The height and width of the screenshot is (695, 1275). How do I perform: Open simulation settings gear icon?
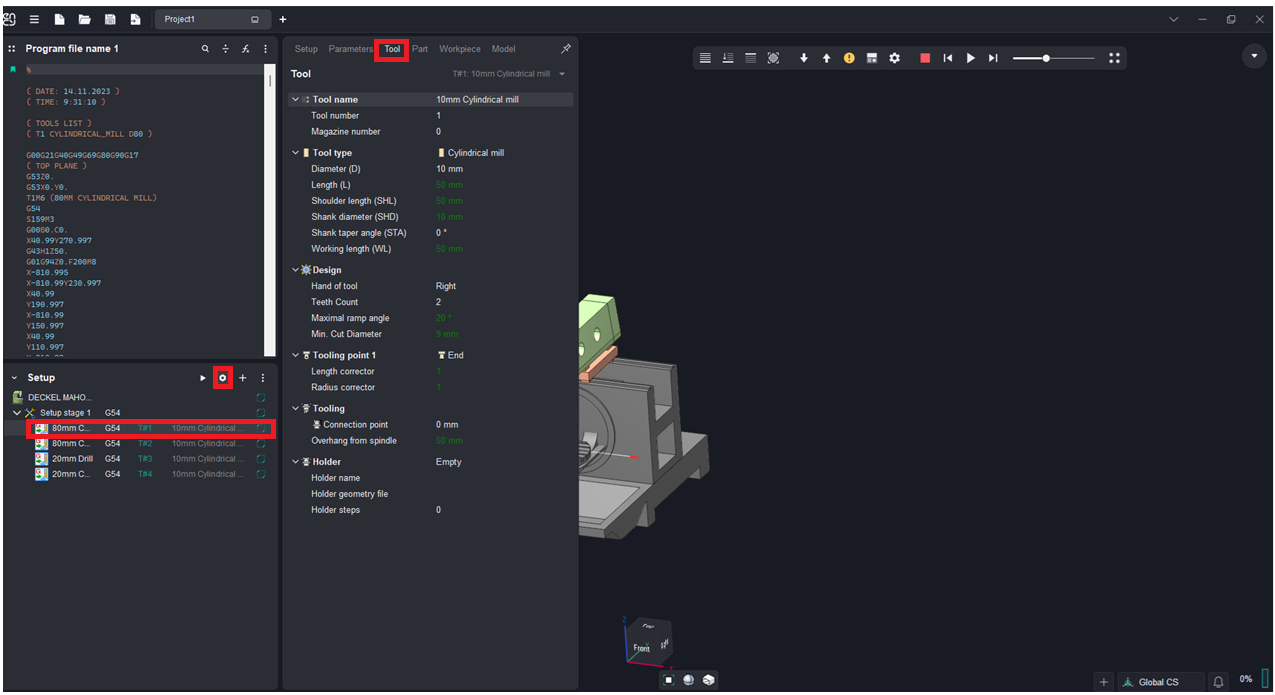coord(895,58)
